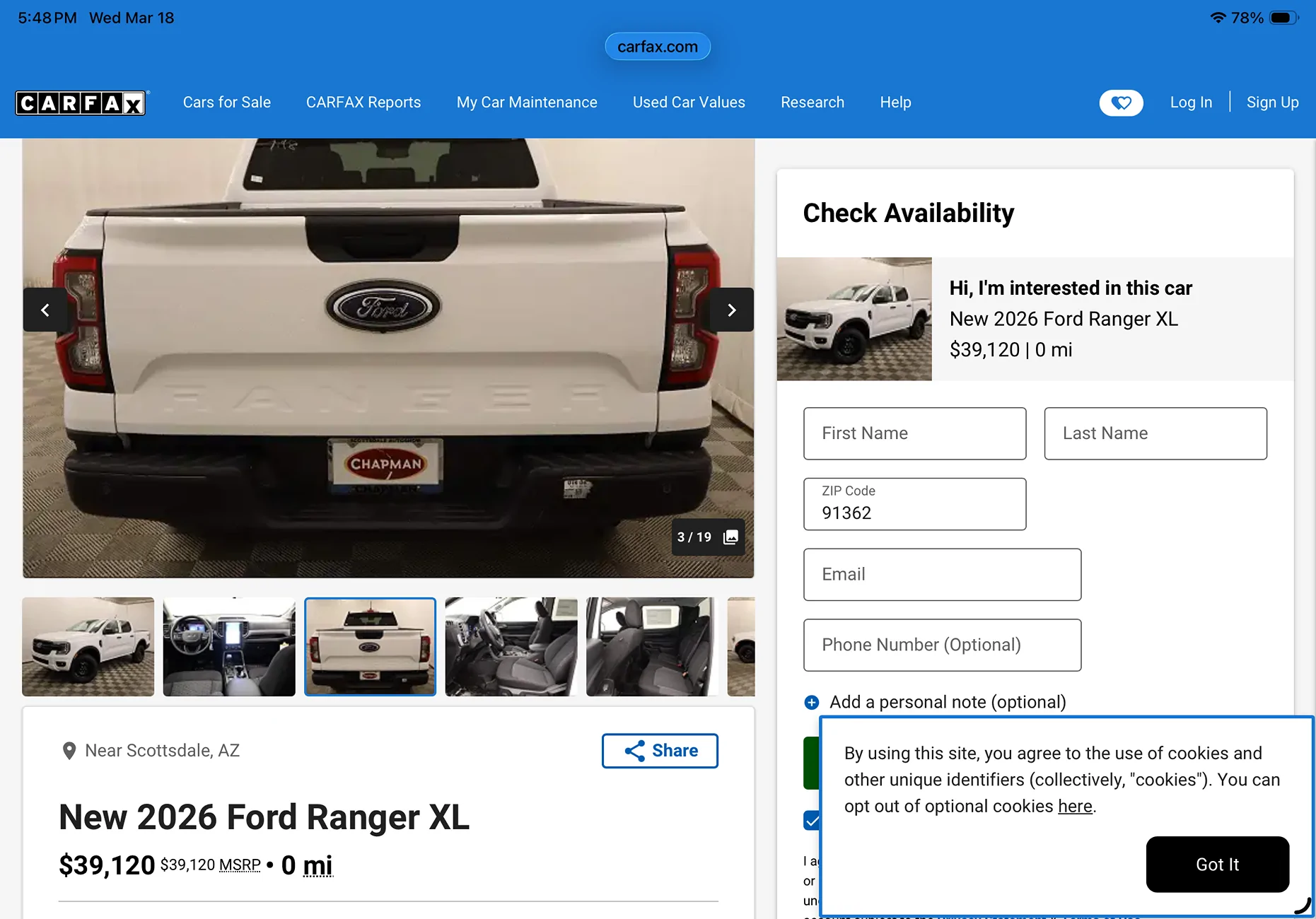Open Cars for Sale menu
Image resolution: width=1316 pixels, height=919 pixels.
(x=227, y=103)
